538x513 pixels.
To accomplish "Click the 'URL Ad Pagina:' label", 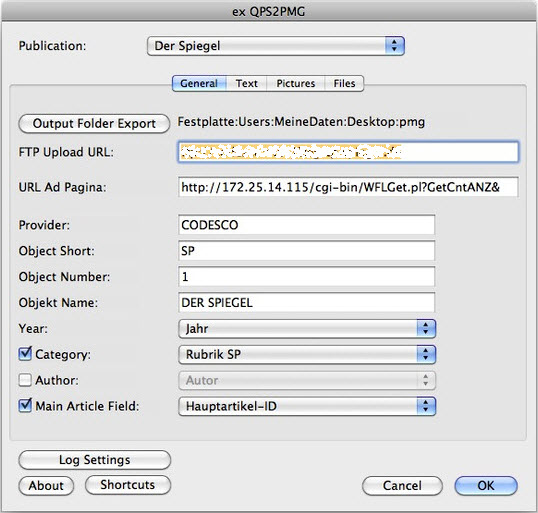I will coord(62,188).
